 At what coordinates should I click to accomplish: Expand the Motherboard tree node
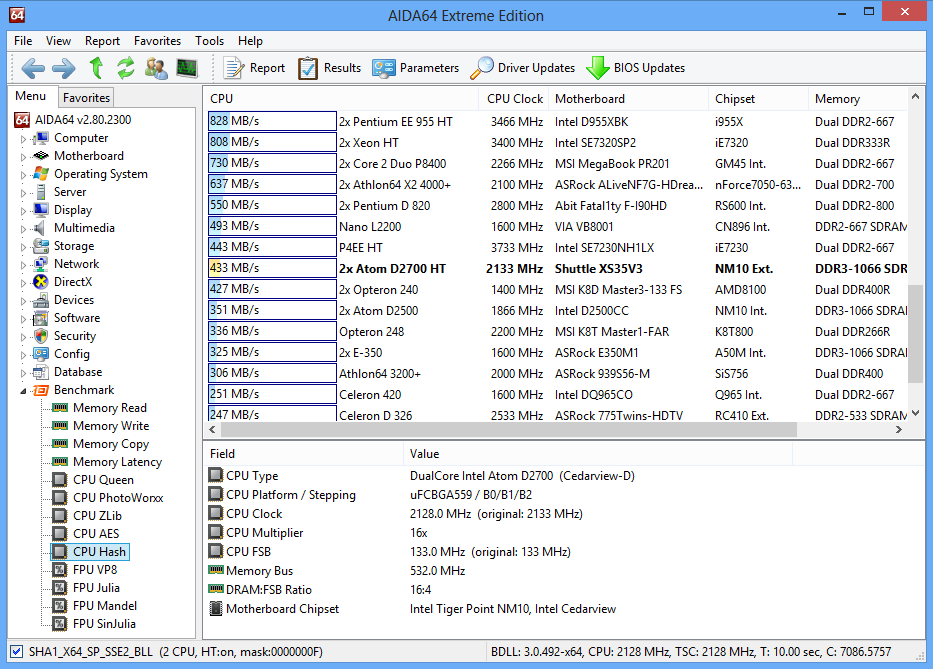[x=23, y=157]
